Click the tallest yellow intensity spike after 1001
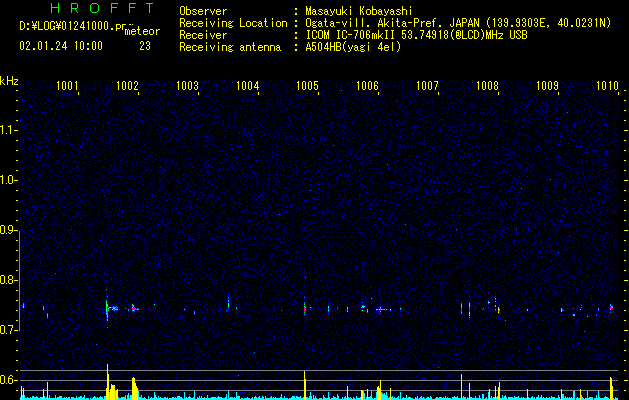The width and height of the screenshot is (629, 400). [x=108, y=381]
